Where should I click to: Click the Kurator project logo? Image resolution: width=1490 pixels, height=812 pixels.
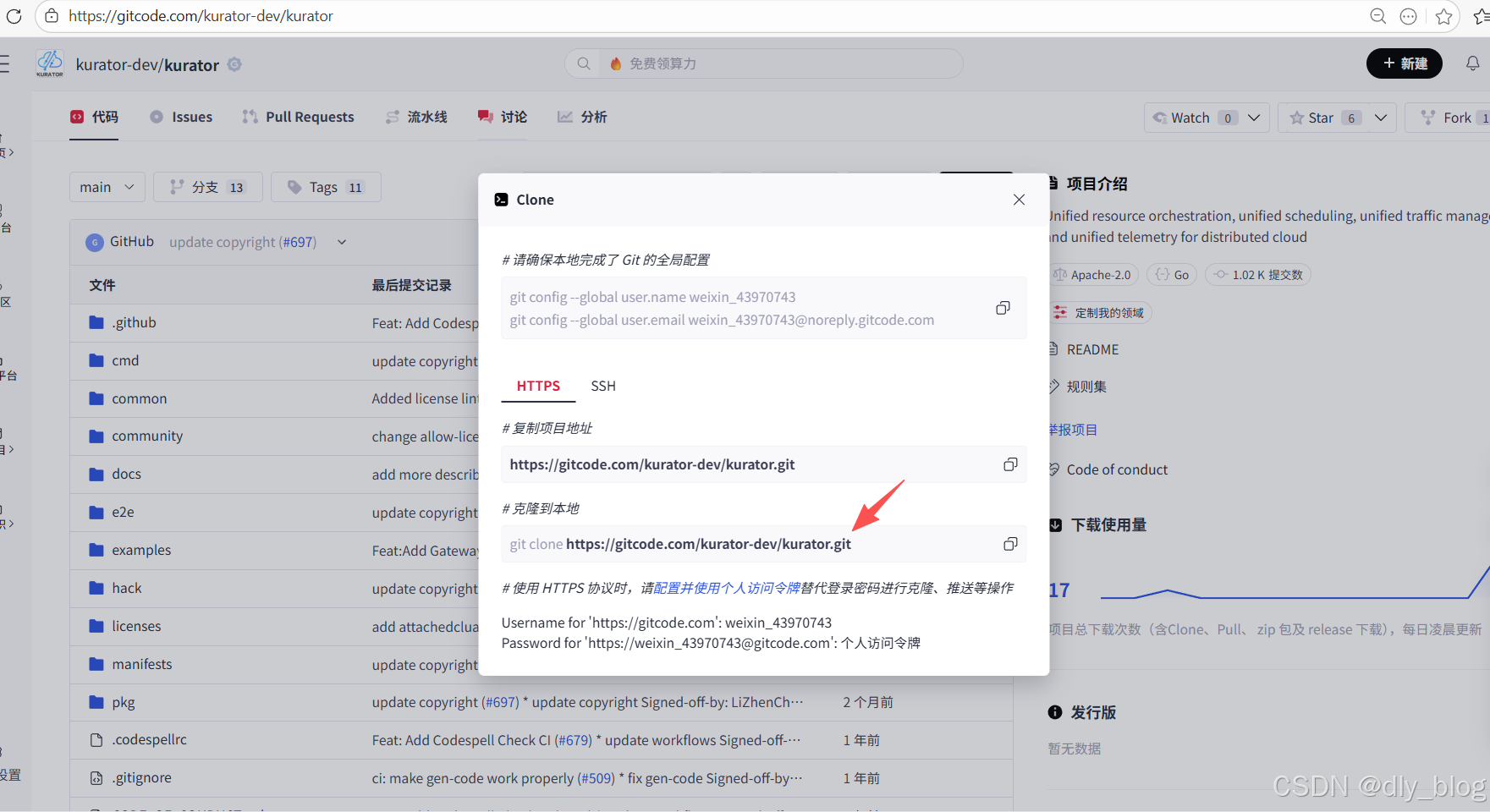tap(50, 63)
